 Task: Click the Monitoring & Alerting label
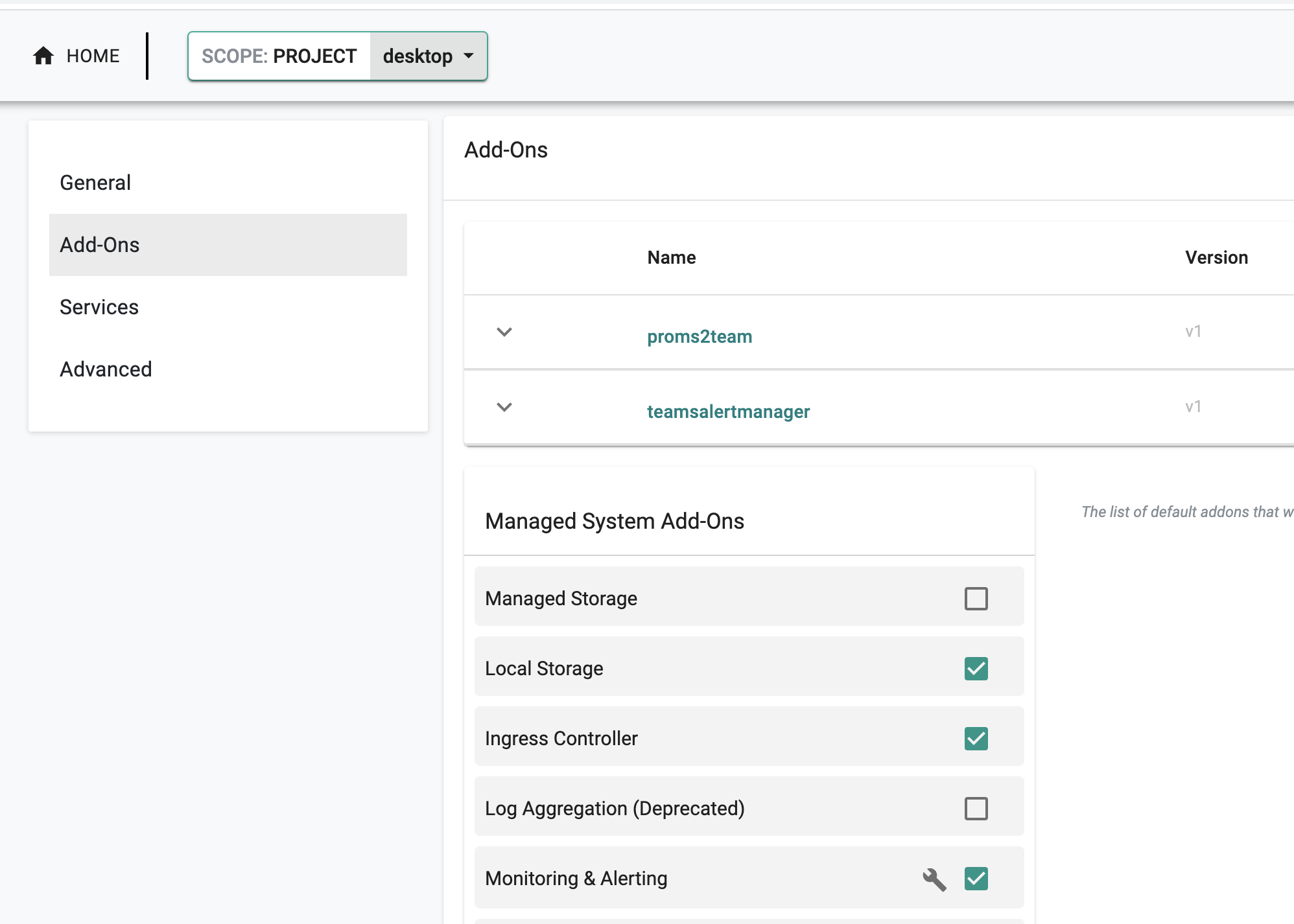[x=576, y=879]
